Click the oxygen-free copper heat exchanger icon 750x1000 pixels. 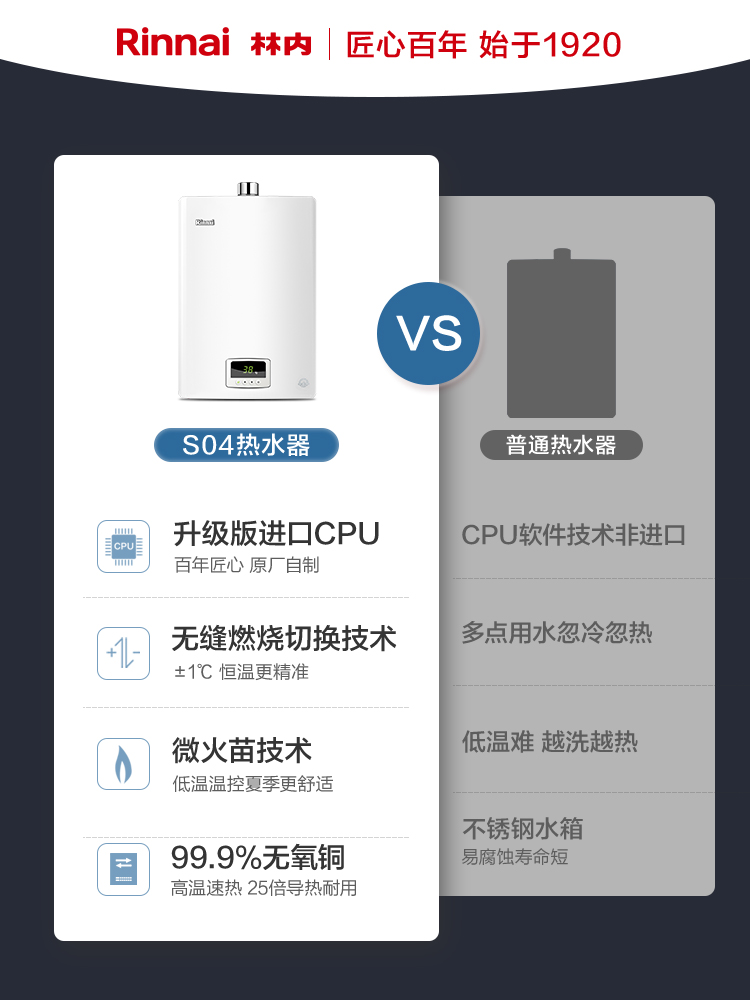pos(124,869)
